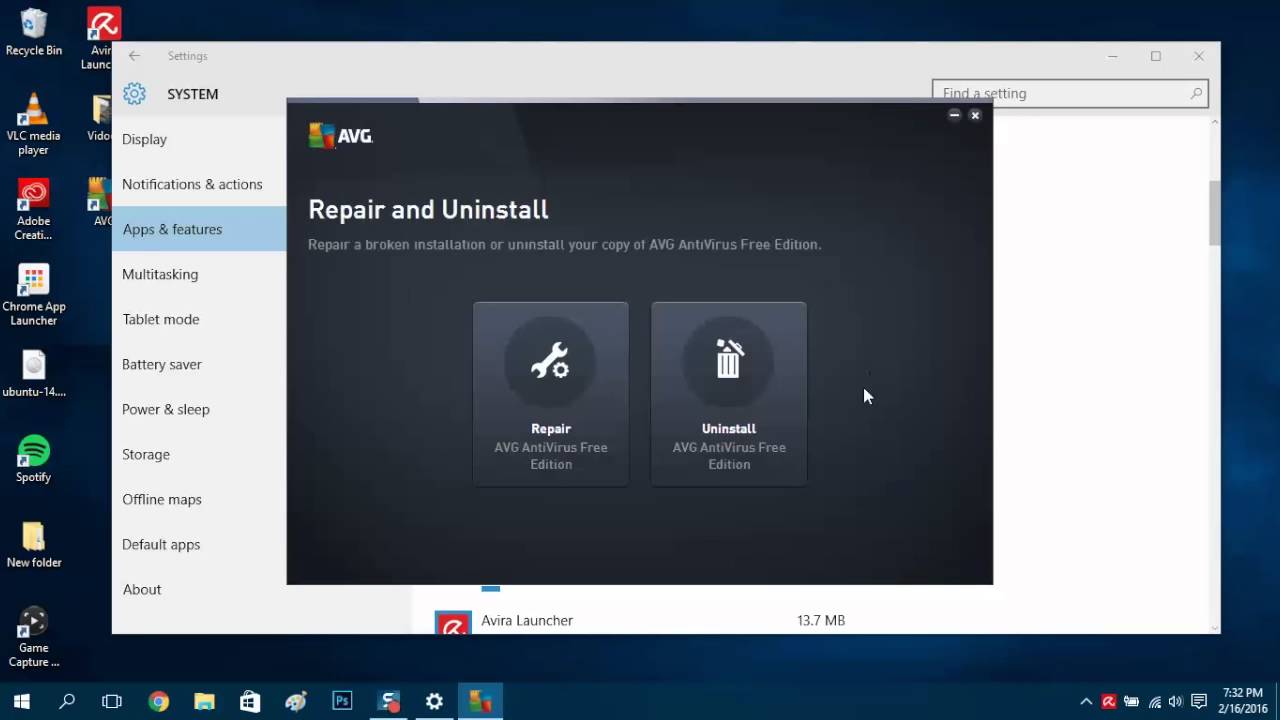Click the Avira tray icon

[x=1109, y=702]
